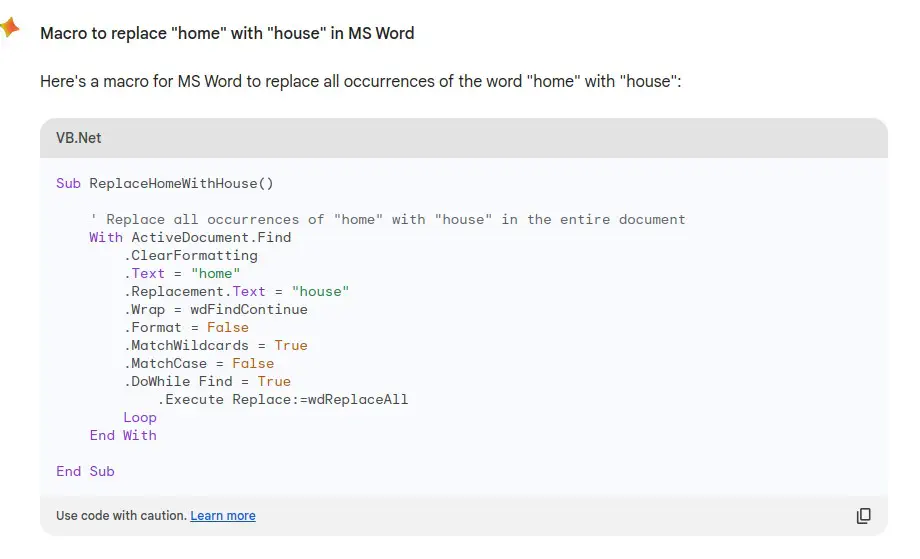
Task: Click the .Execute Replace:=wdReplaceAll line
Action: point(283,399)
